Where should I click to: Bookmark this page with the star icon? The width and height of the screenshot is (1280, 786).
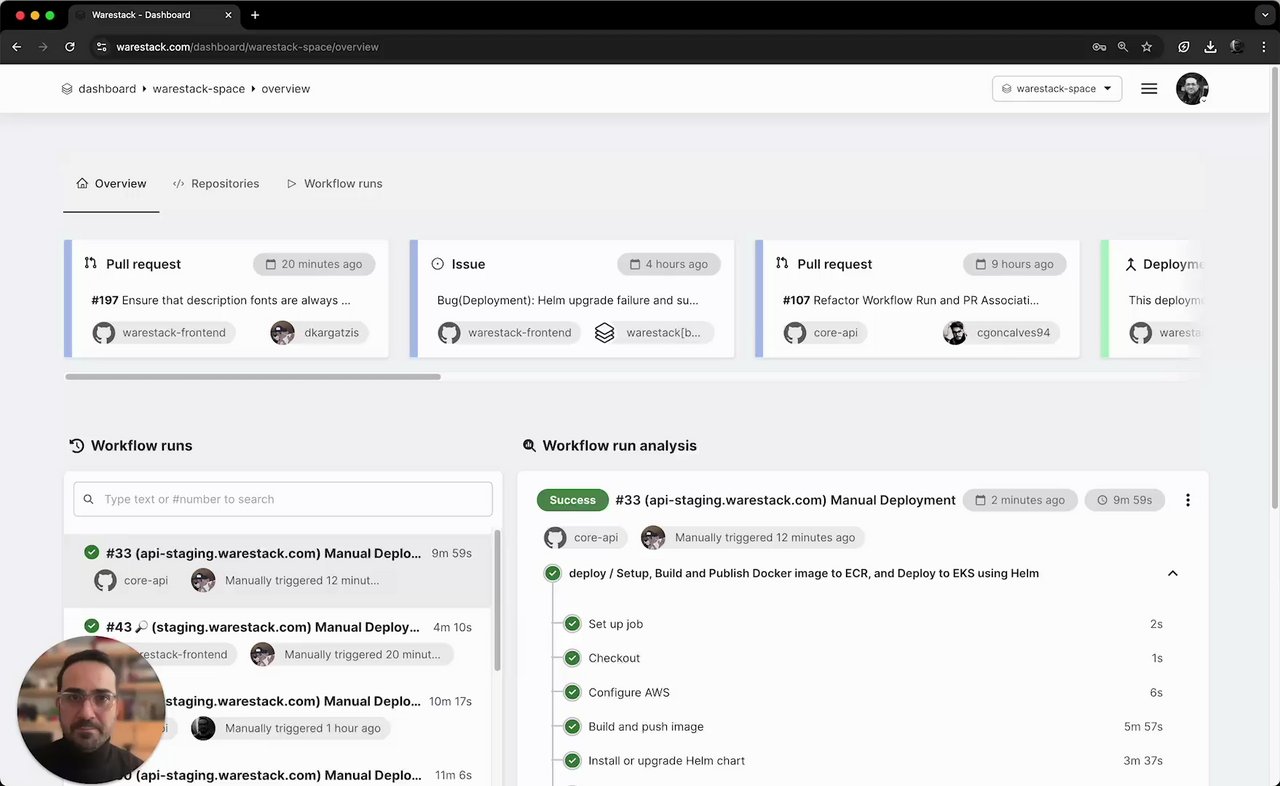coord(1147,47)
